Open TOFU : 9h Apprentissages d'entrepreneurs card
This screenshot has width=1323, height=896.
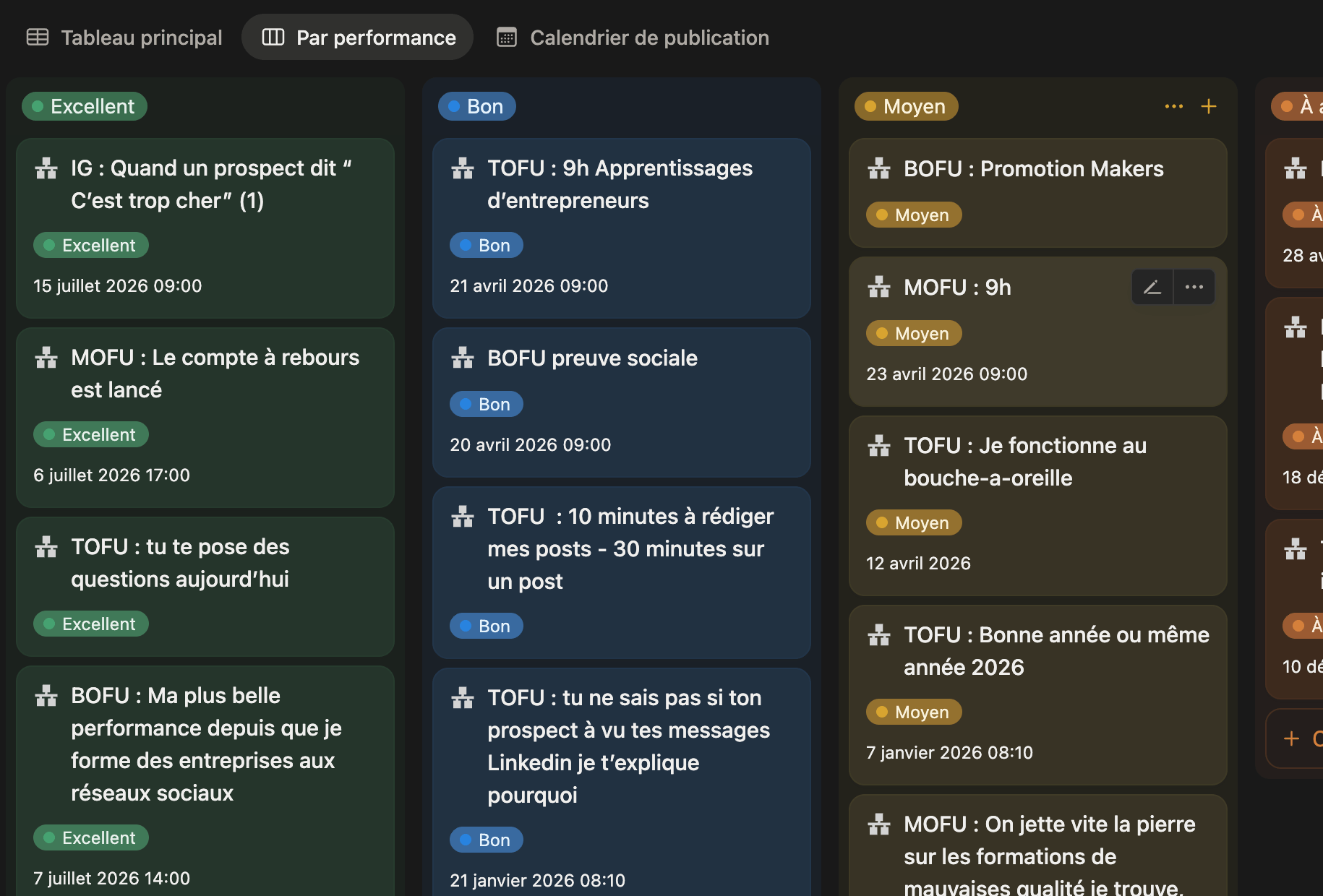(622, 228)
